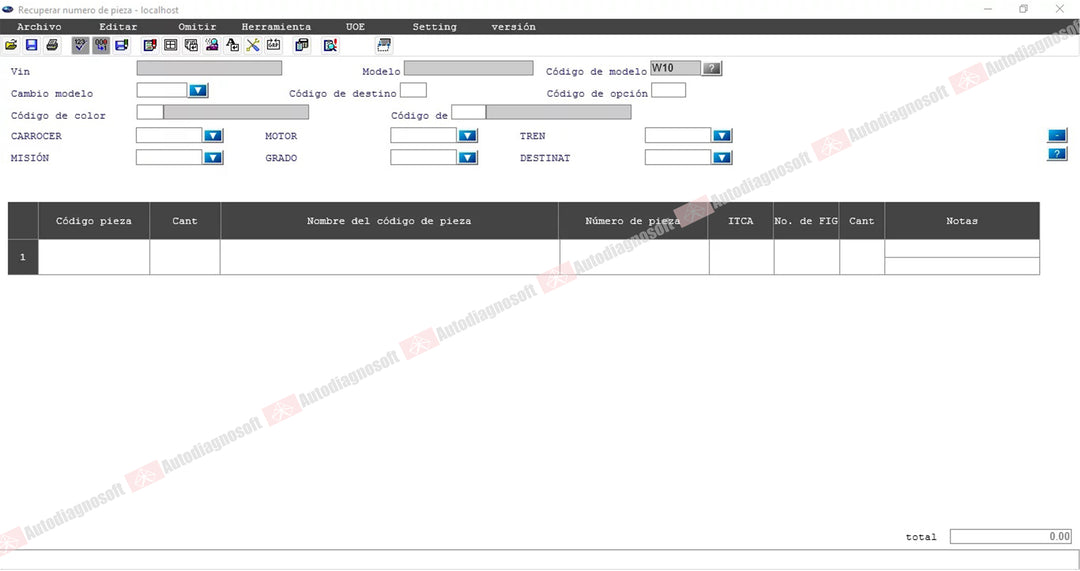Click the Código de destino field

413,90
